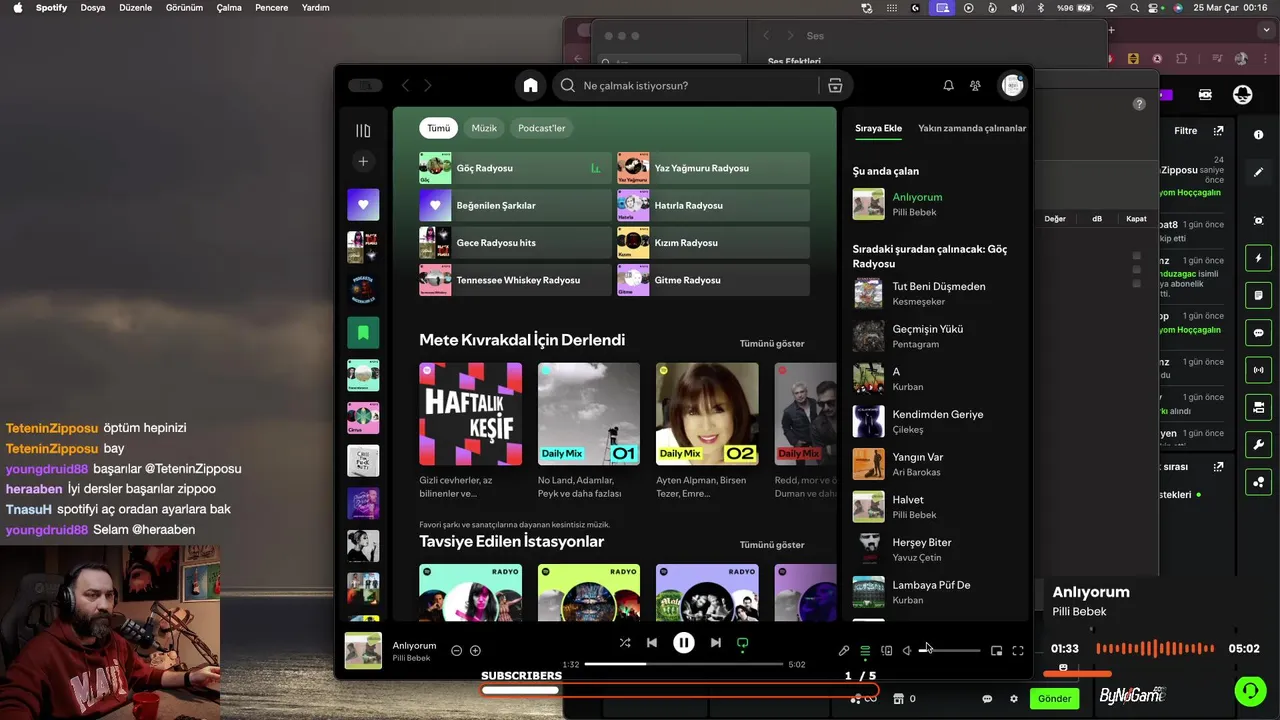Play Tut Beni Düşmeden from queue
The height and width of the screenshot is (720, 1280).
point(938,293)
